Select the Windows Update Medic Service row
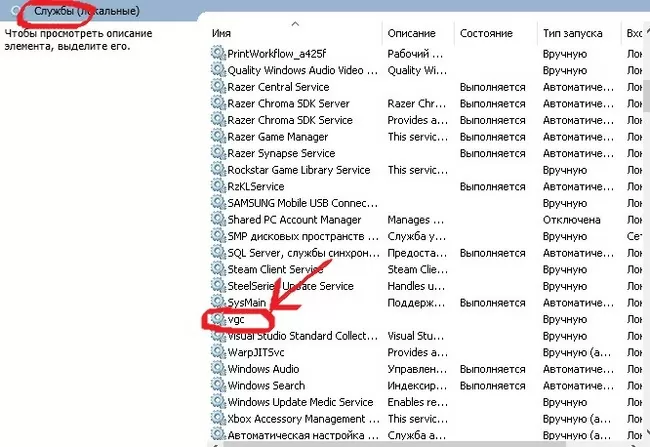This screenshot has width=650, height=447. 300,402
